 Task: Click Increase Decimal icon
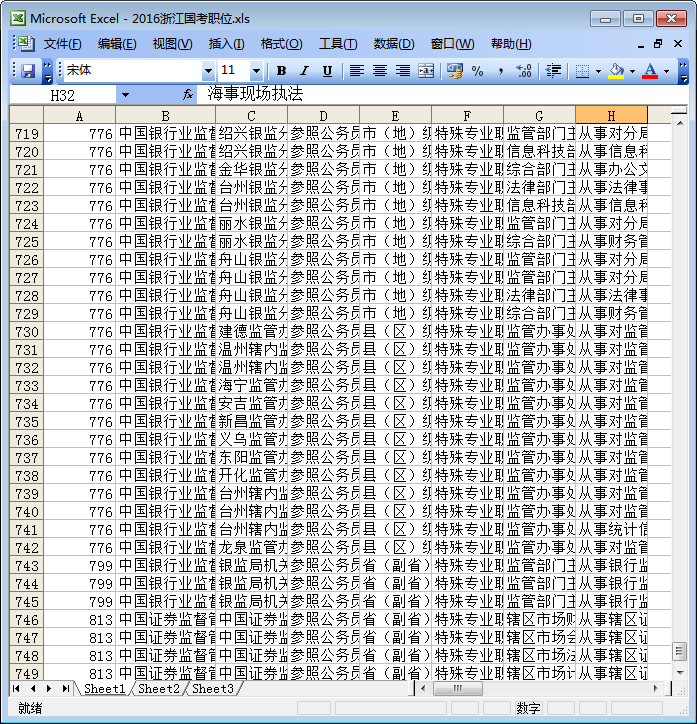(x=524, y=71)
